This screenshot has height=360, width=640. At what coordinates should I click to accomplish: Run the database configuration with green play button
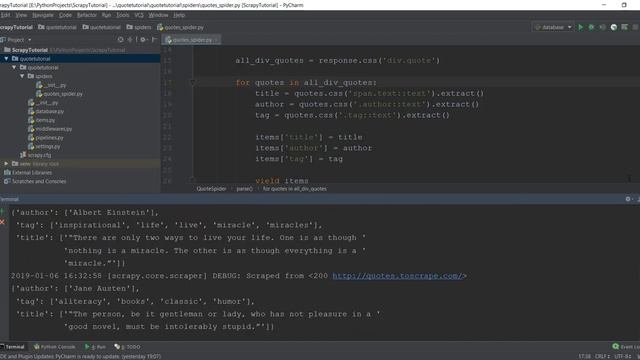click(580, 27)
